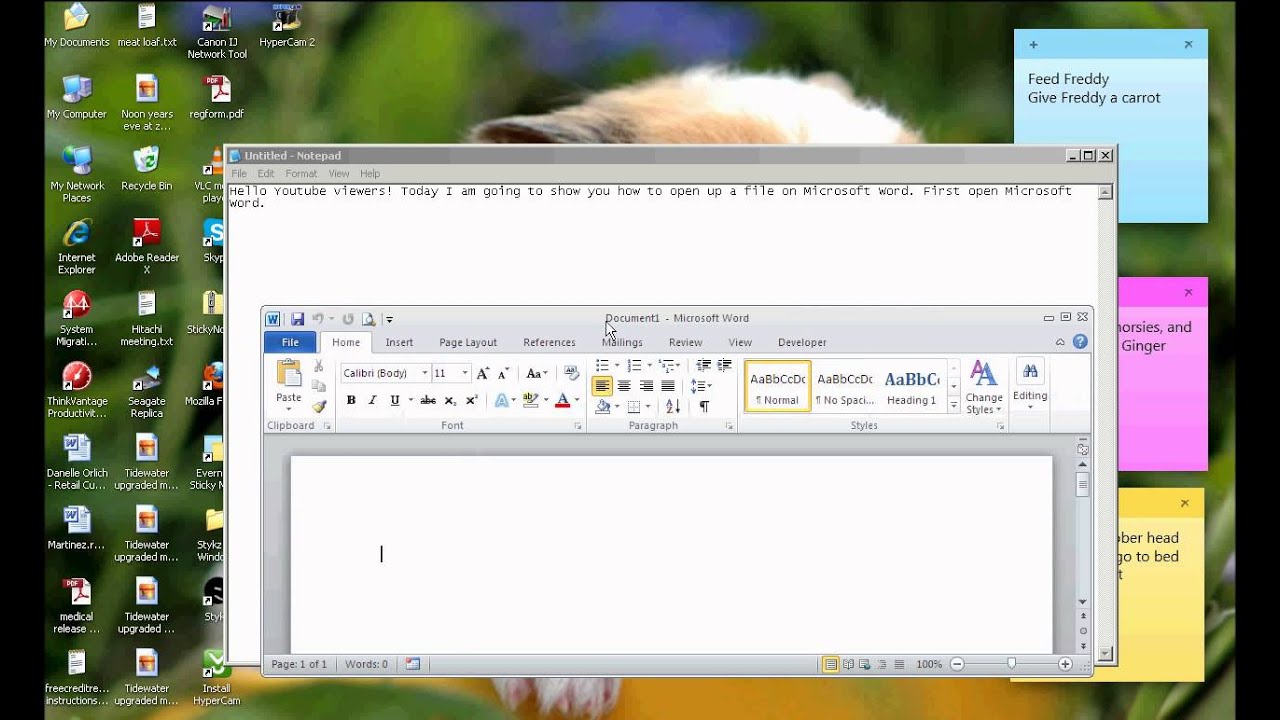This screenshot has height=720, width=1280.
Task: Select the No Spacing style
Action: [845, 386]
